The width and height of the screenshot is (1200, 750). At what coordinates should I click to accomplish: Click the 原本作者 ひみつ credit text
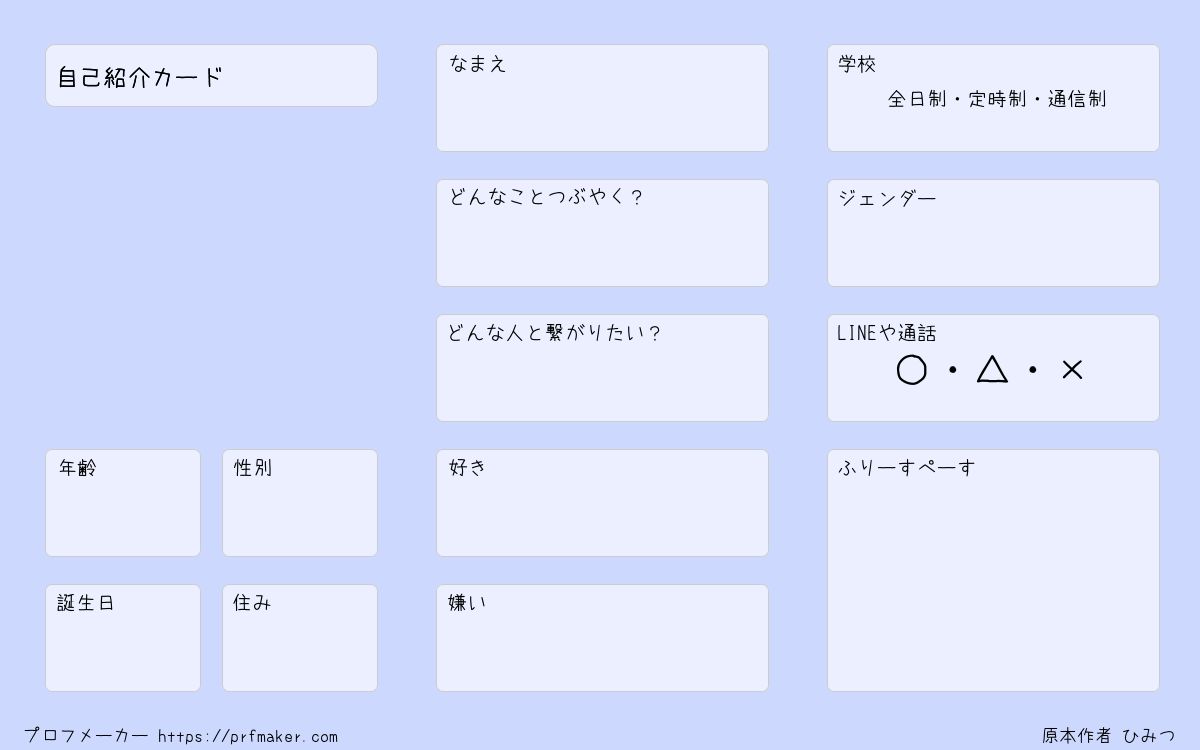pyautogui.click(x=1109, y=736)
